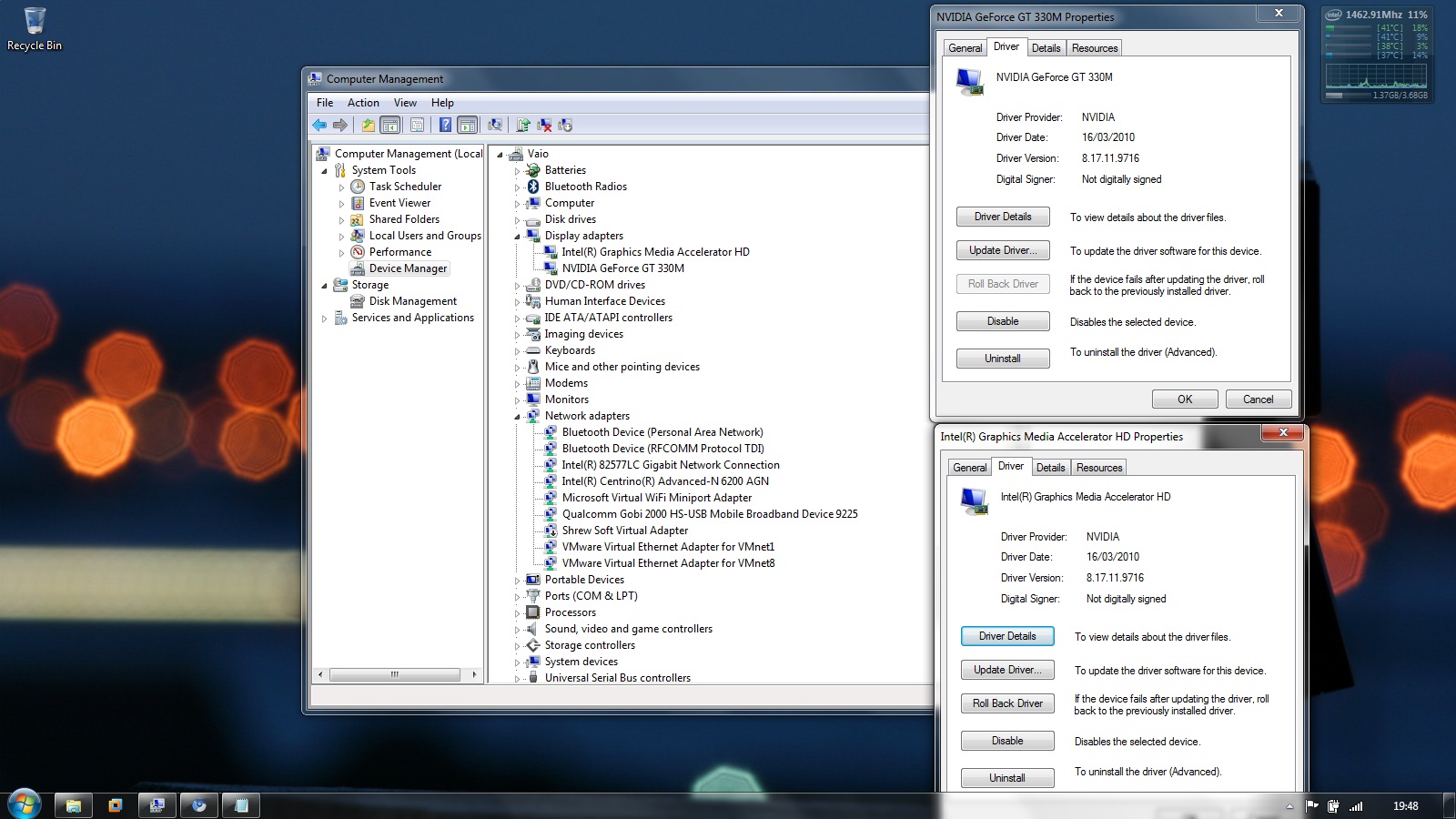Click the blue Help question mark icon

pyautogui.click(x=445, y=126)
